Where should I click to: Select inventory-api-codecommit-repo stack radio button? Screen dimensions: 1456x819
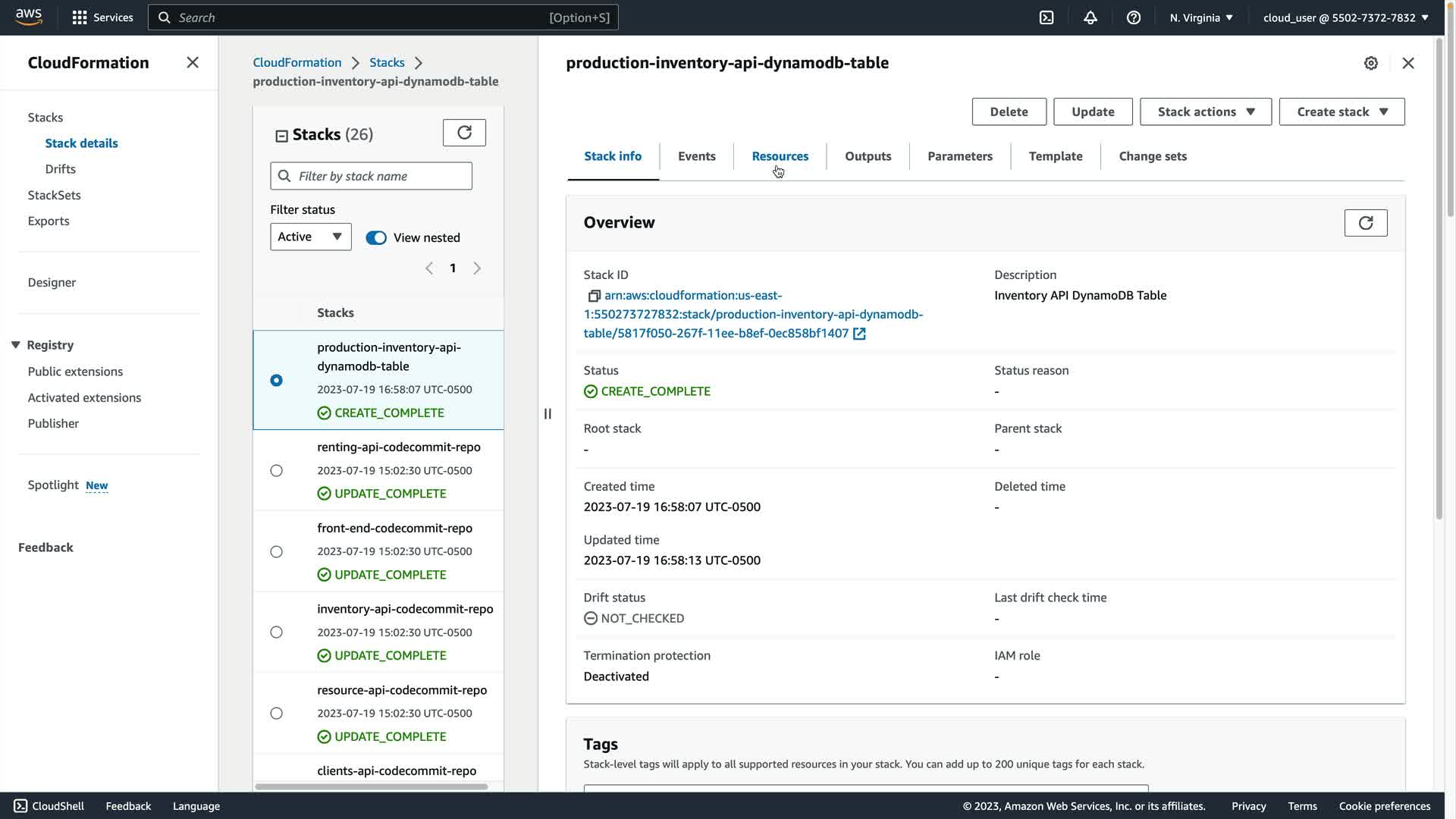tap(277, 632)
